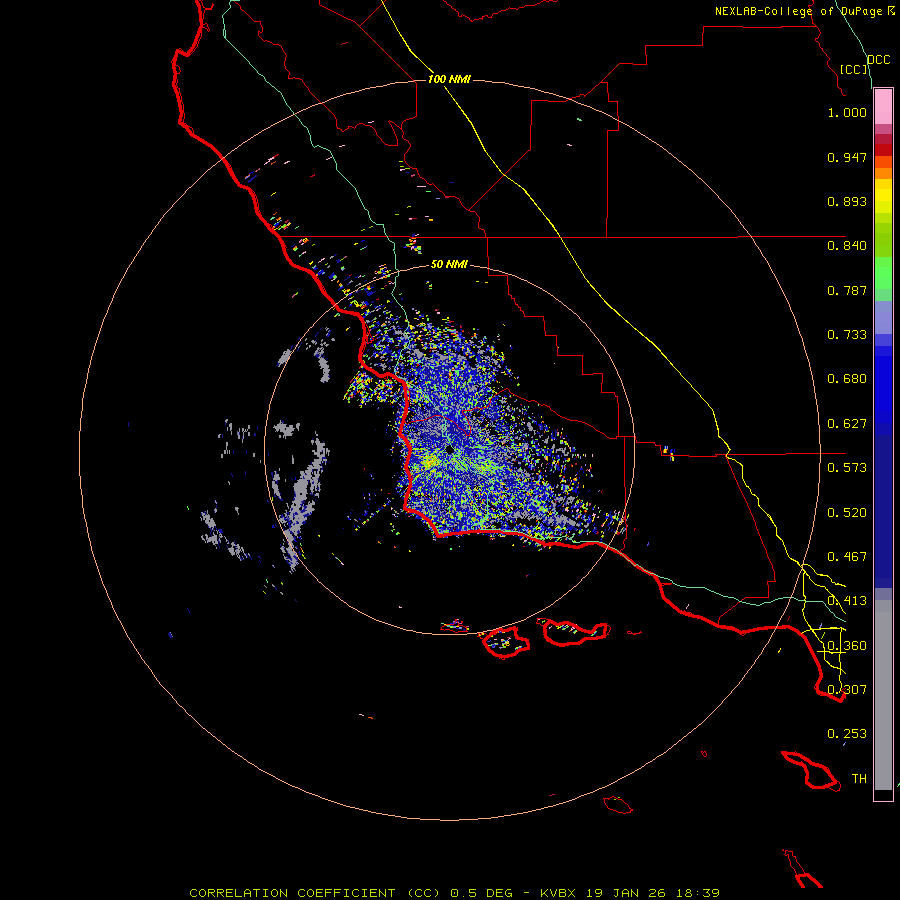Select the 0.627 legend value
Screen dimensions: 900x900
tap(847, 424)
